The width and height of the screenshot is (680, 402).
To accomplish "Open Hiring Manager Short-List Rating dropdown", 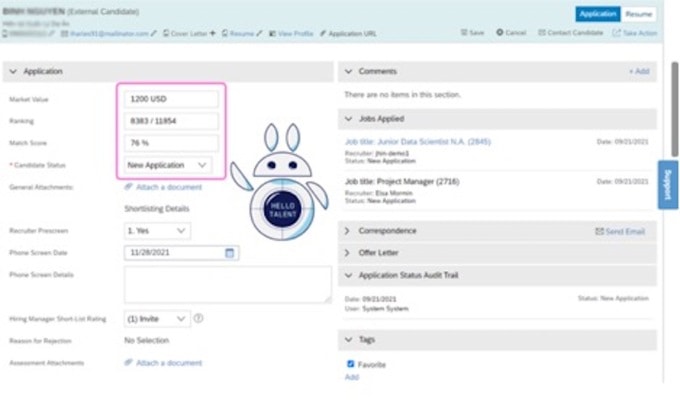I will click(157, 319).
